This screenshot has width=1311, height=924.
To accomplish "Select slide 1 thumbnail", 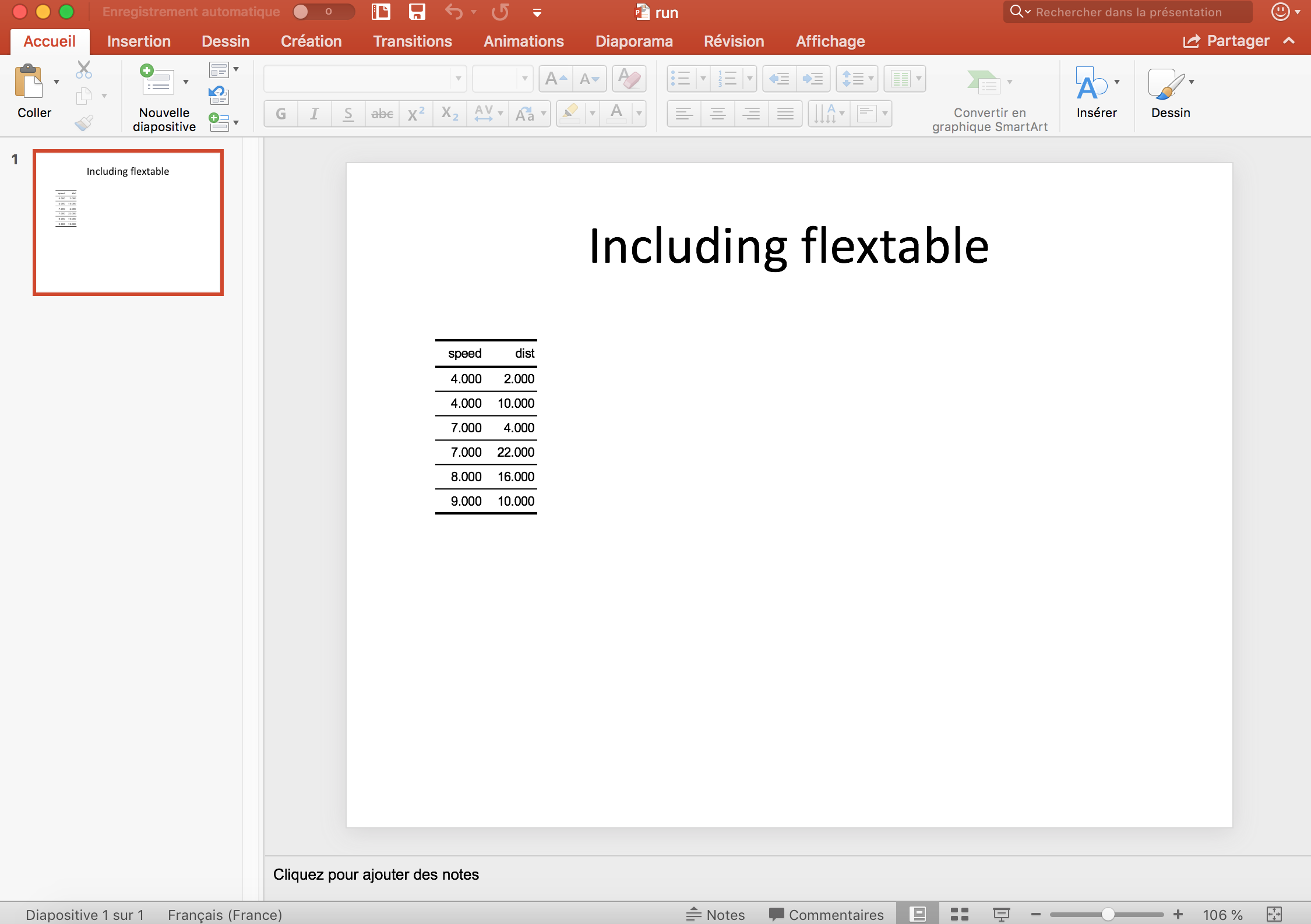I will point(128,222).
